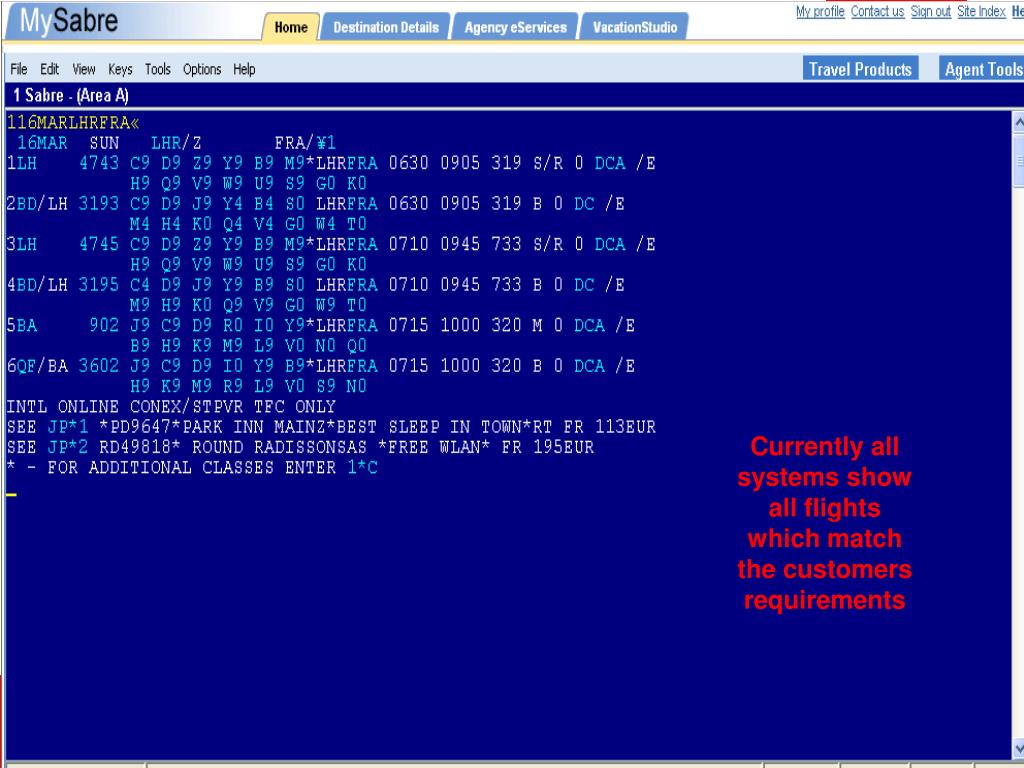The image size is (1024, 768).
Task: Click "1*C" for additional classes
Action: point(362,468)
